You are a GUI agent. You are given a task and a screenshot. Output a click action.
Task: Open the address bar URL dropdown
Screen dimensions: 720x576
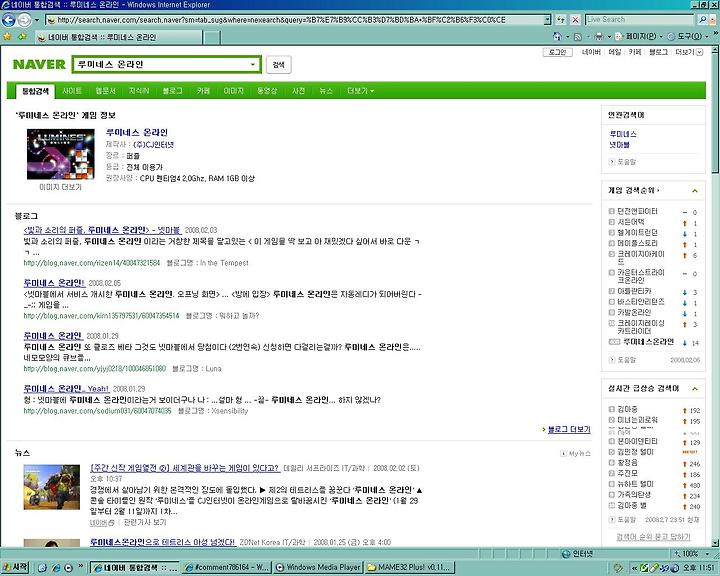pyautogui.click(x=547, y=20)
